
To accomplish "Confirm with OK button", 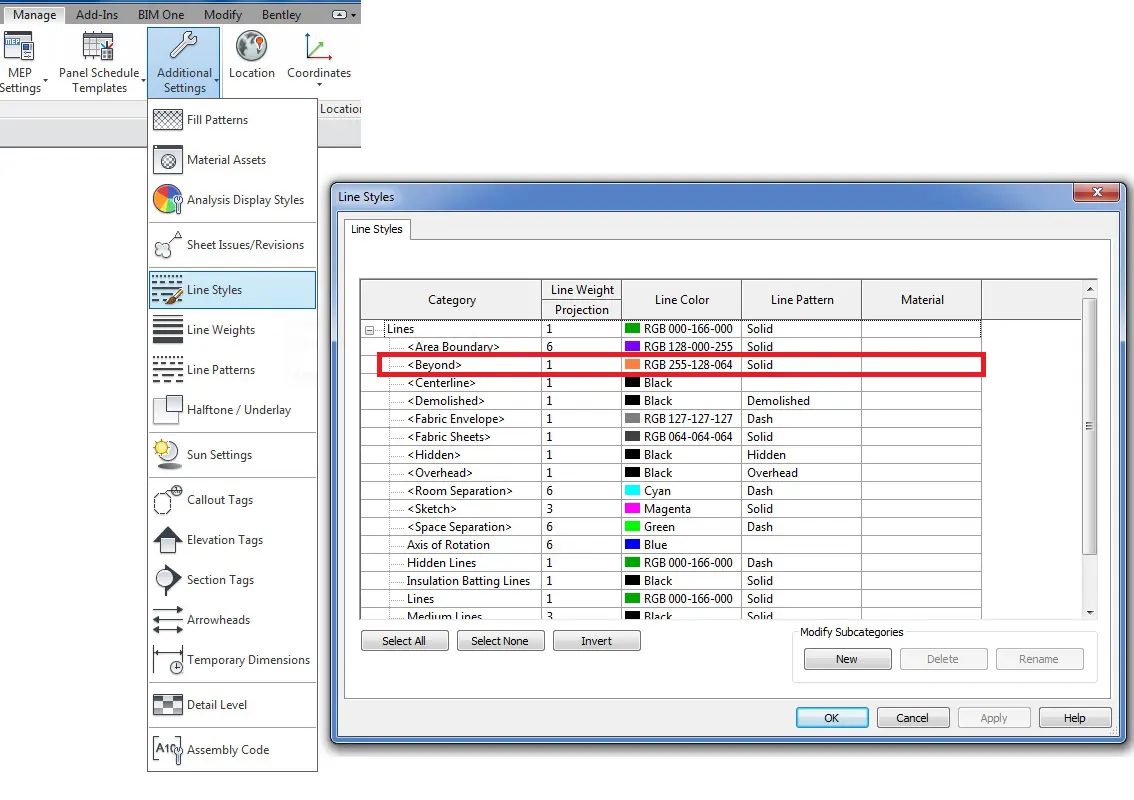I will click(x=832, y=718).
